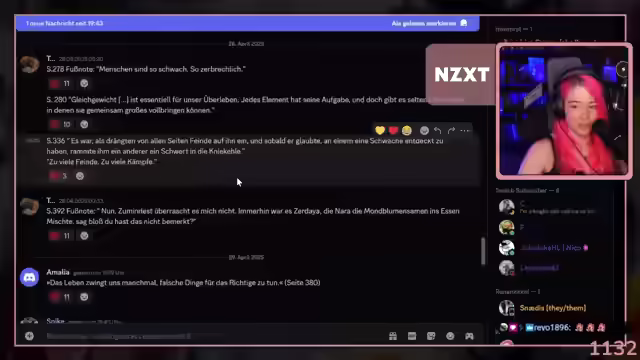Viewport: 640px width, 360px height.
Task: Open the add reaction picker in the hover toolbar
Action: coord(424,131)
